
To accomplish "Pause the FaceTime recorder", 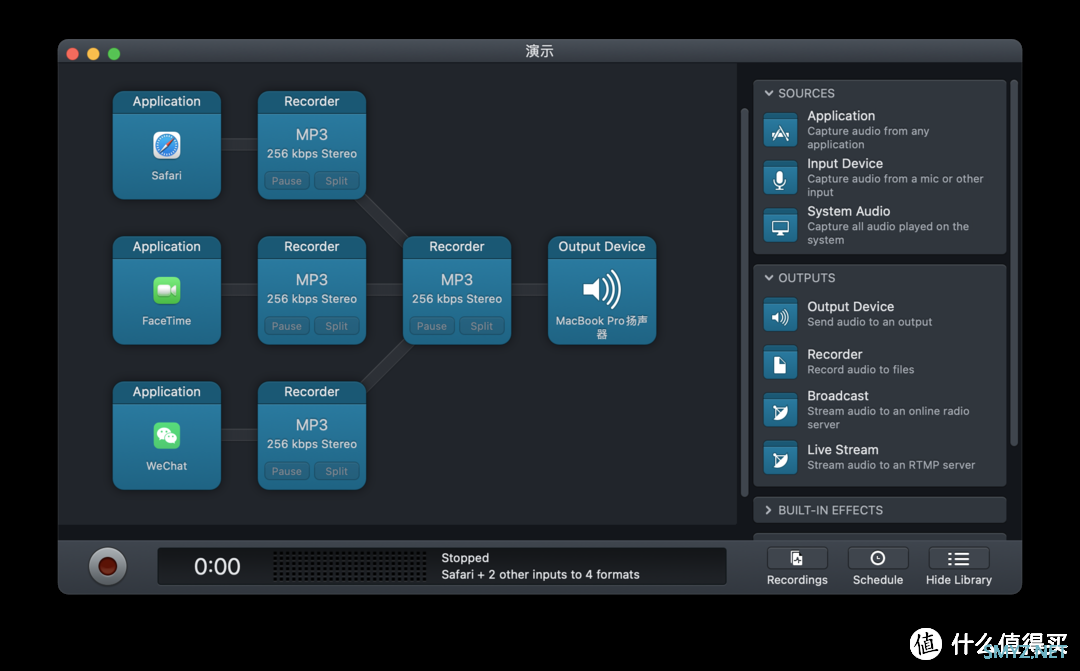I will [x=287, y=326].
